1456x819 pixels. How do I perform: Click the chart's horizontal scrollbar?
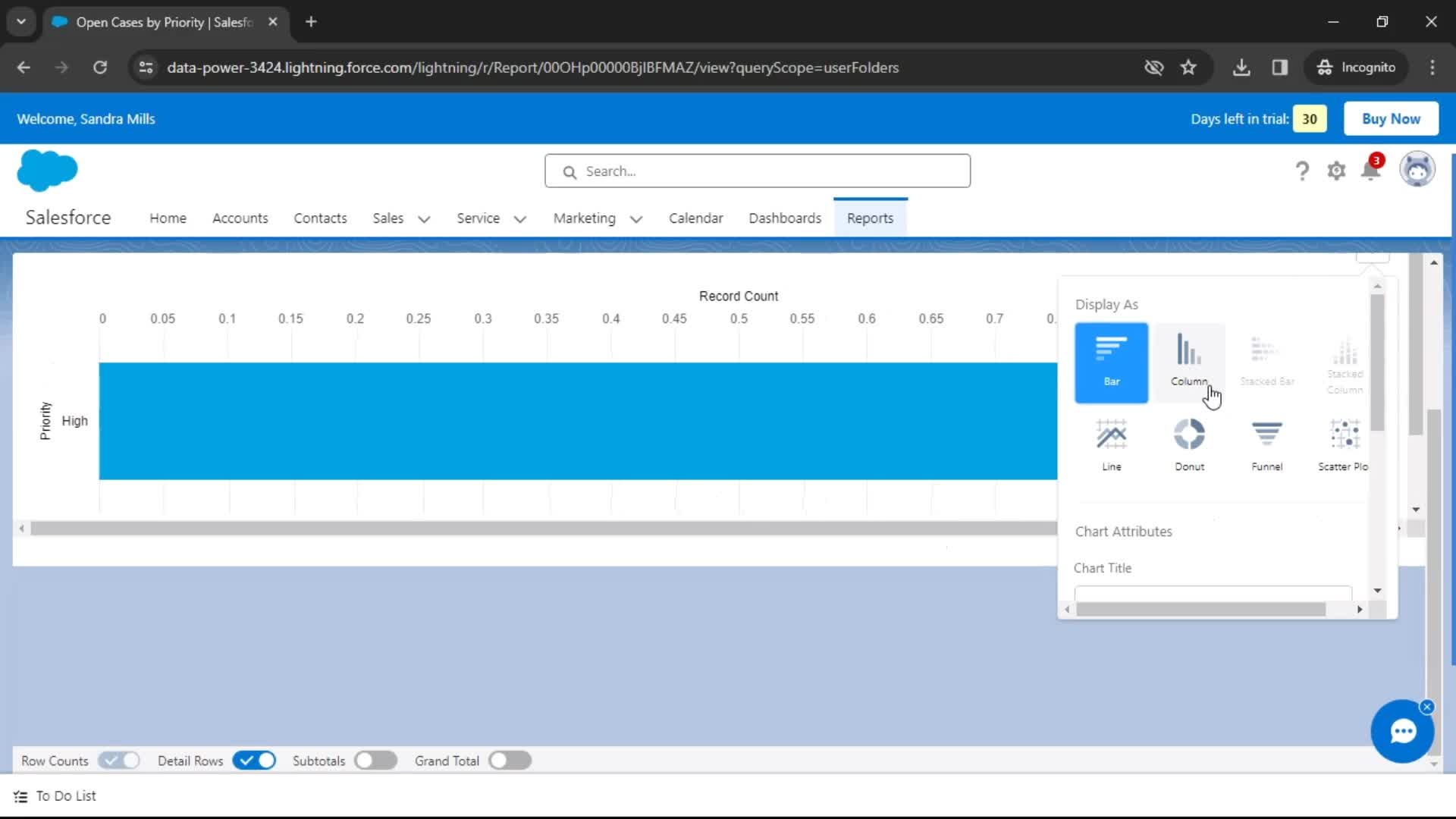[x=544, y=529]
